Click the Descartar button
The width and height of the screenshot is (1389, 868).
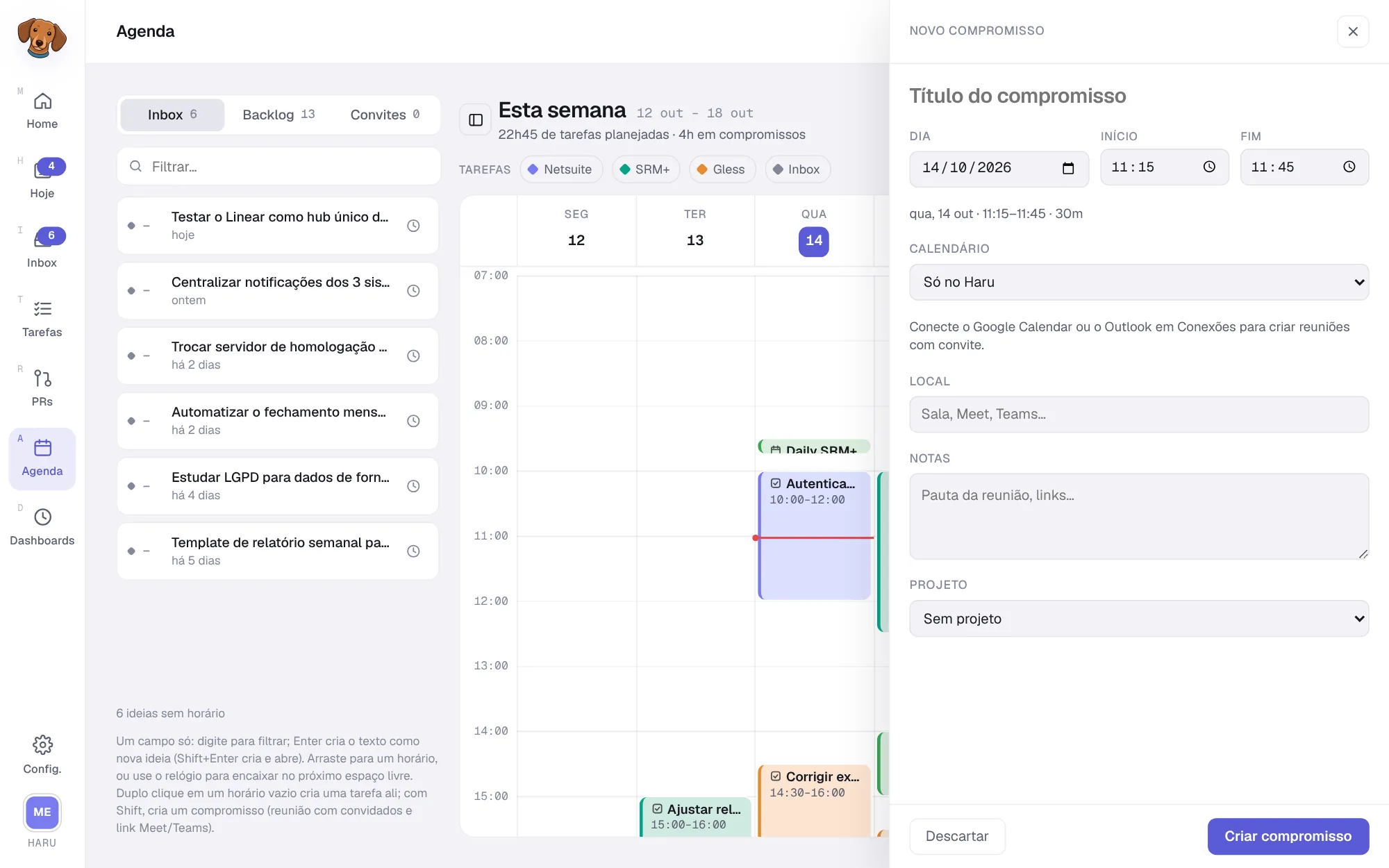[x=957, y=836]
